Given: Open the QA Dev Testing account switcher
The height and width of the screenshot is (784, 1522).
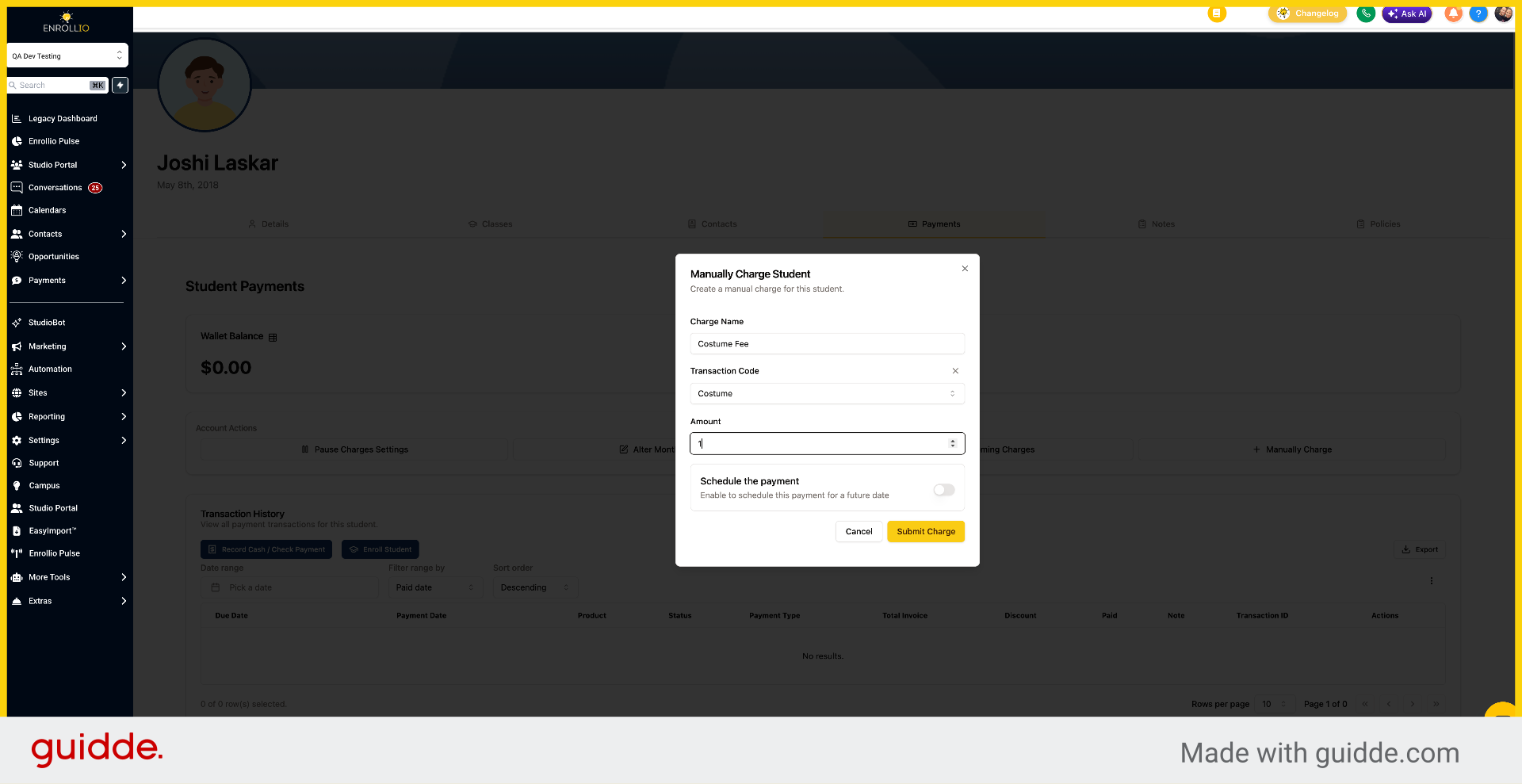Looking at the screenshot, I should tap(67, 55).
